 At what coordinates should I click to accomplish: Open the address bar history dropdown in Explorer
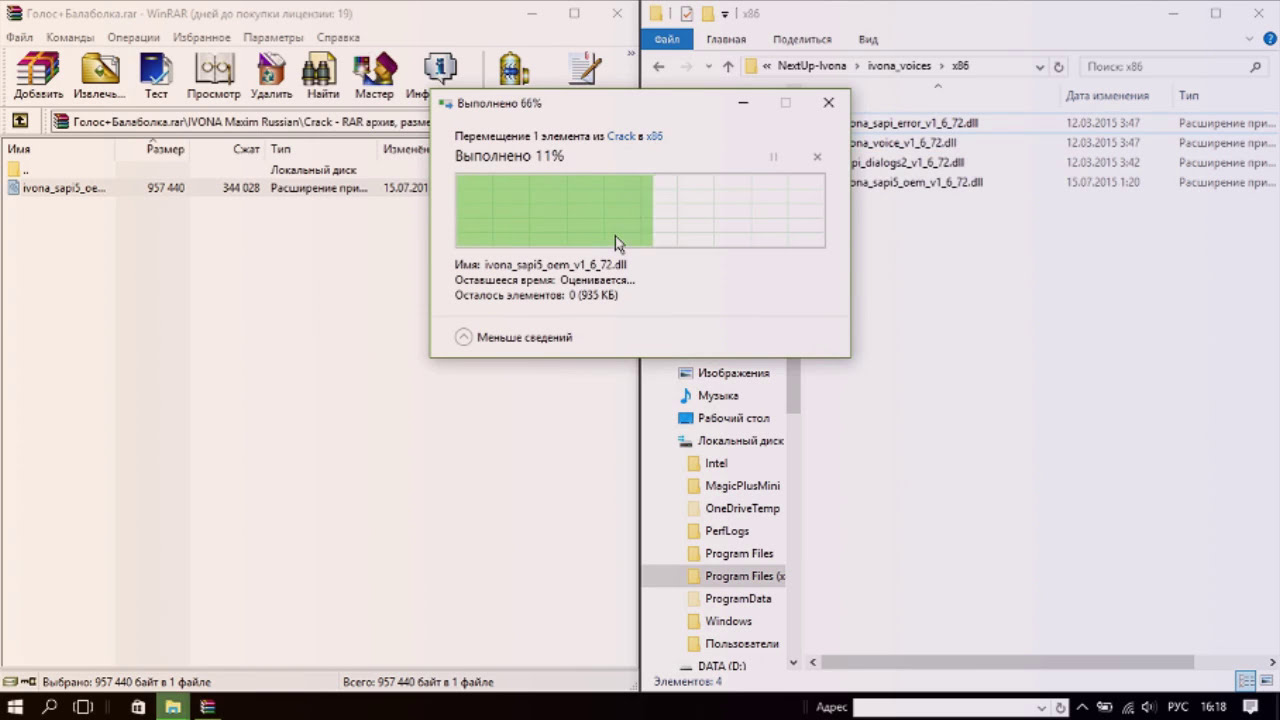point(1041,67)
